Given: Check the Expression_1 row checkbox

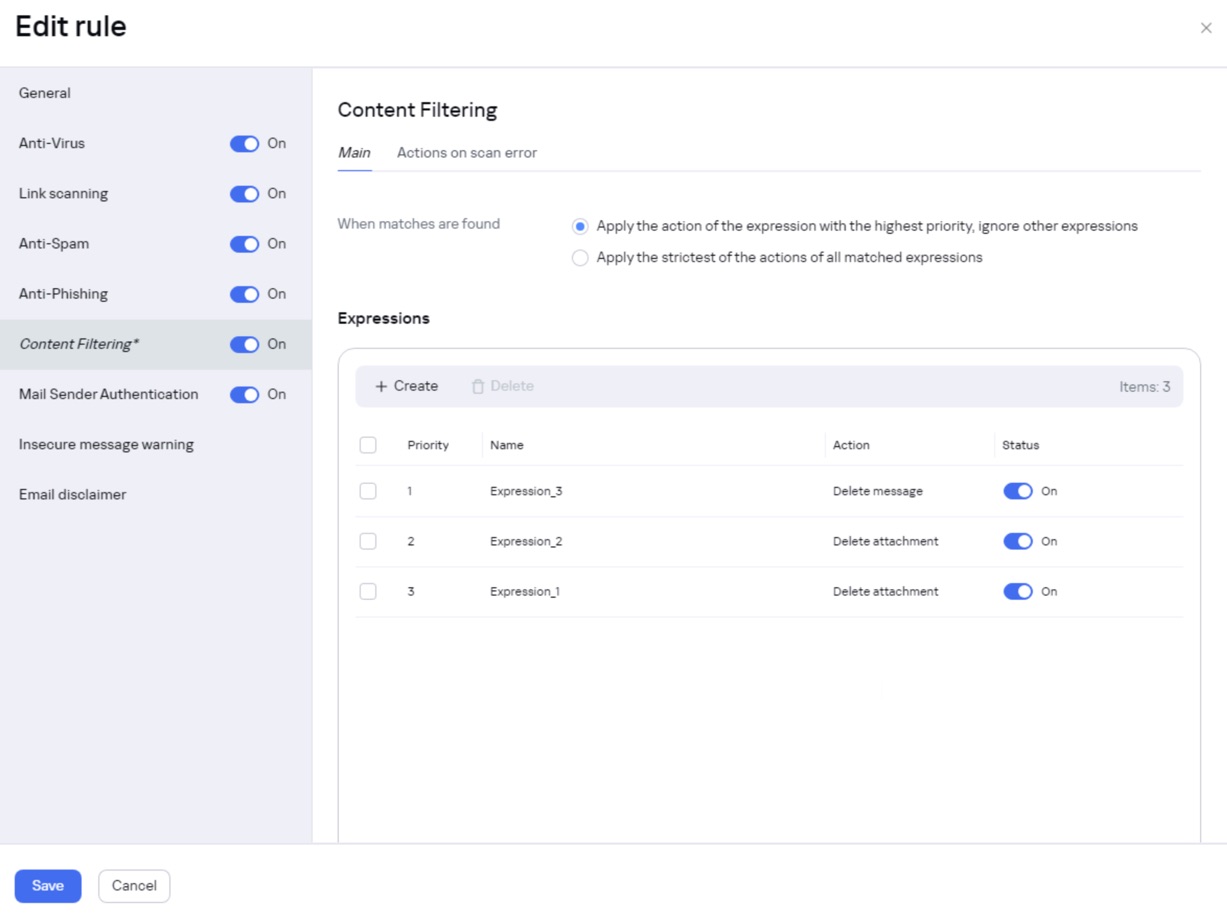Looking at the screenshot, I should click(x=368, y=591).
